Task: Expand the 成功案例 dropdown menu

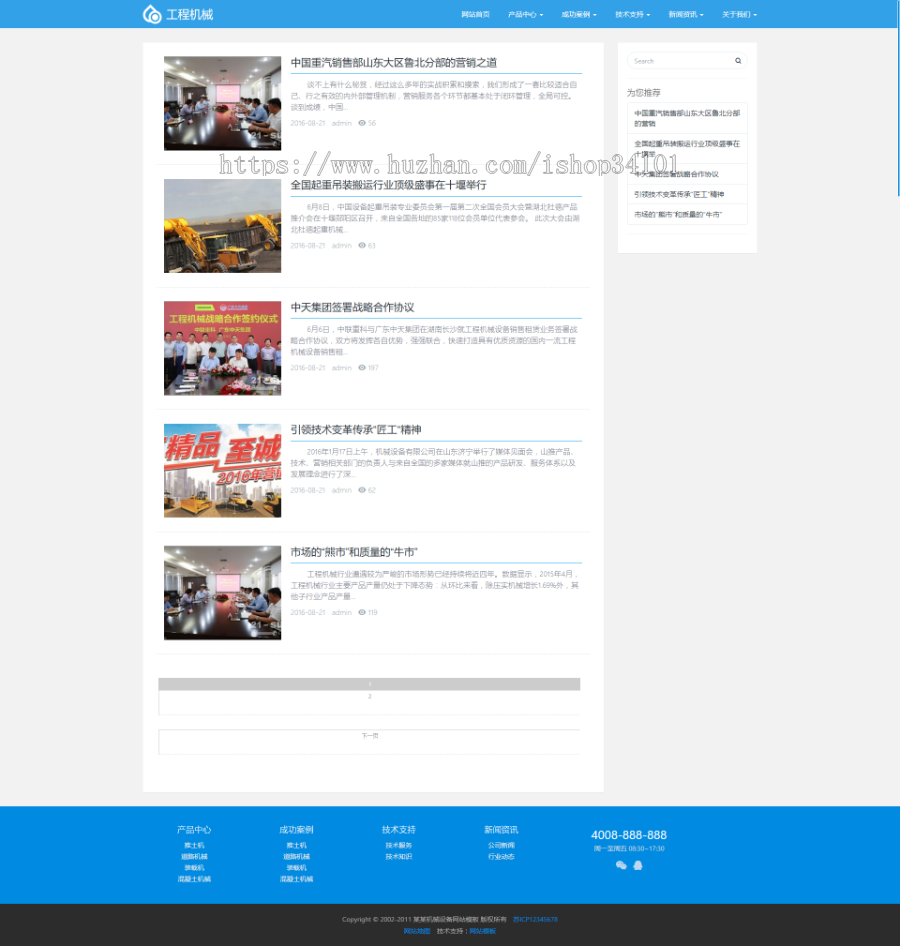Action: tap(579, 14)
